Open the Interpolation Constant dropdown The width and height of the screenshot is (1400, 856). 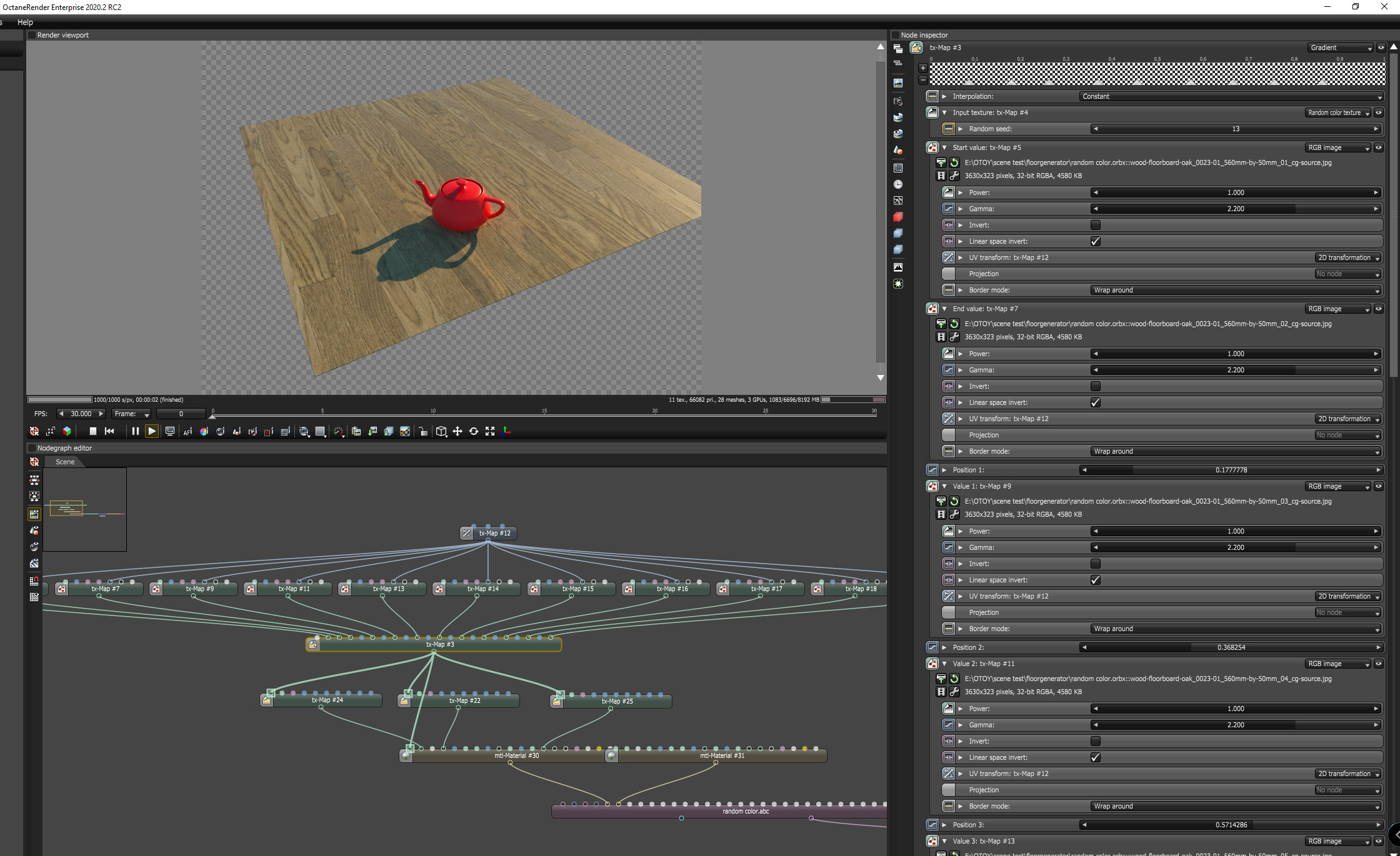click(x=1230, y=96)
